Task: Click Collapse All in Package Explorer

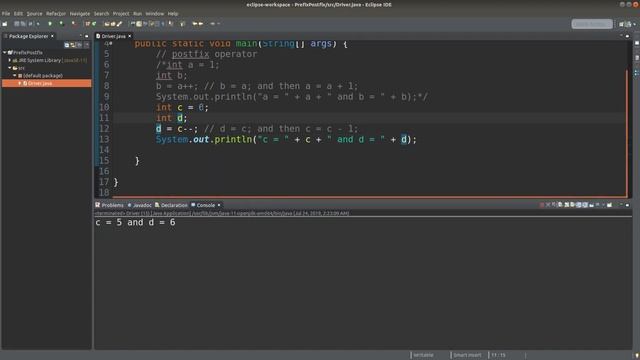Action: (x=67, y=44)
